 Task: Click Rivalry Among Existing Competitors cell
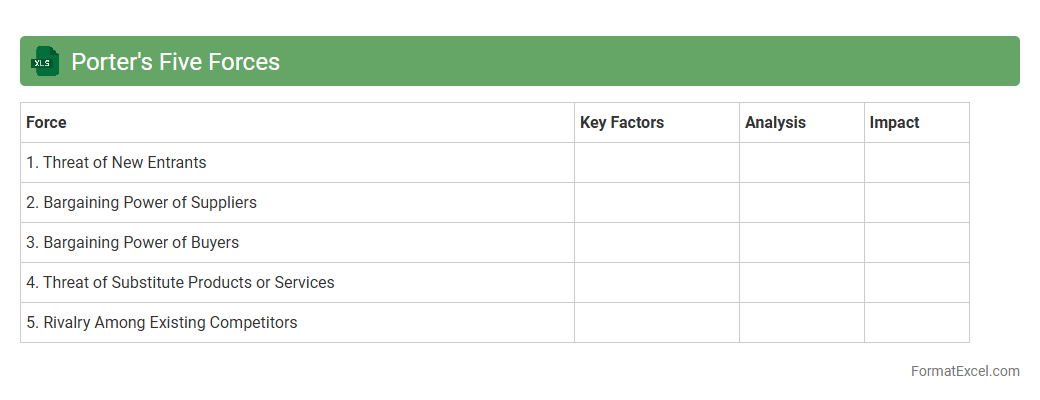(x=161, y=323)
